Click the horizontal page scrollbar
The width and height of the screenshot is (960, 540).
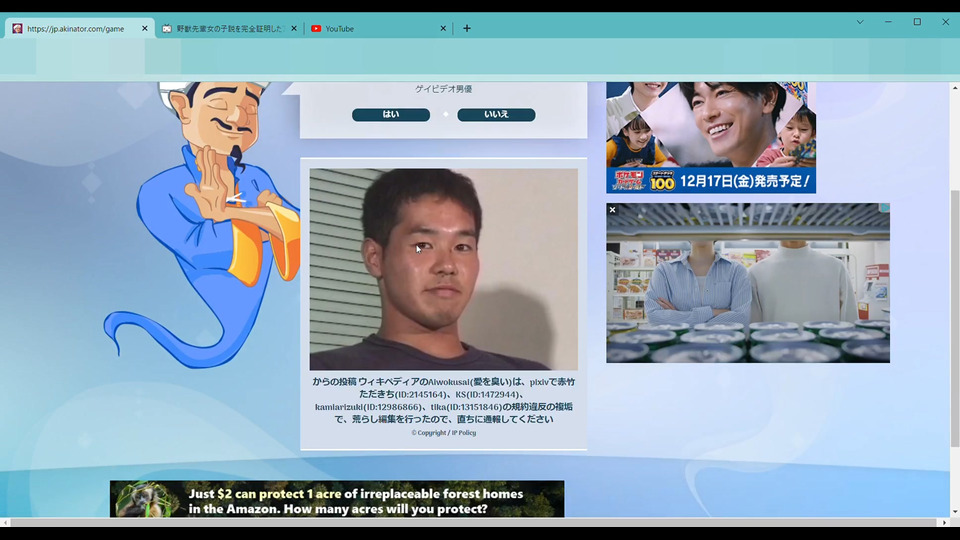pyautogui.click(x=473, y=523)
